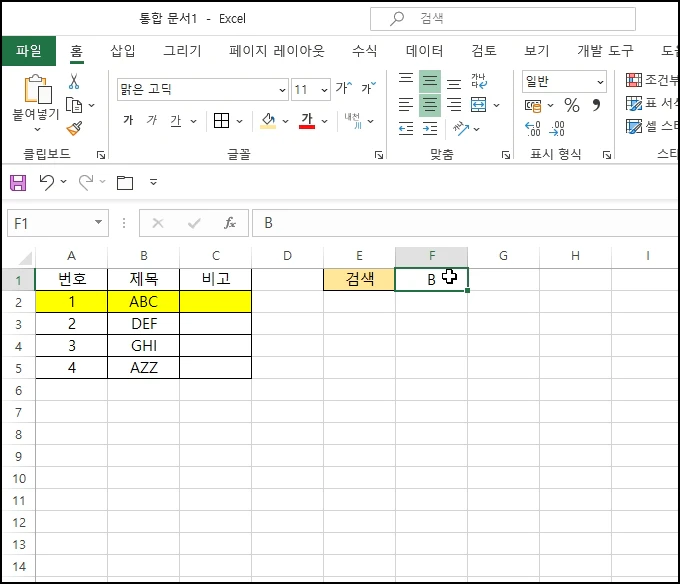
Task: Increase font size button
Action: (x=343, y=88)
